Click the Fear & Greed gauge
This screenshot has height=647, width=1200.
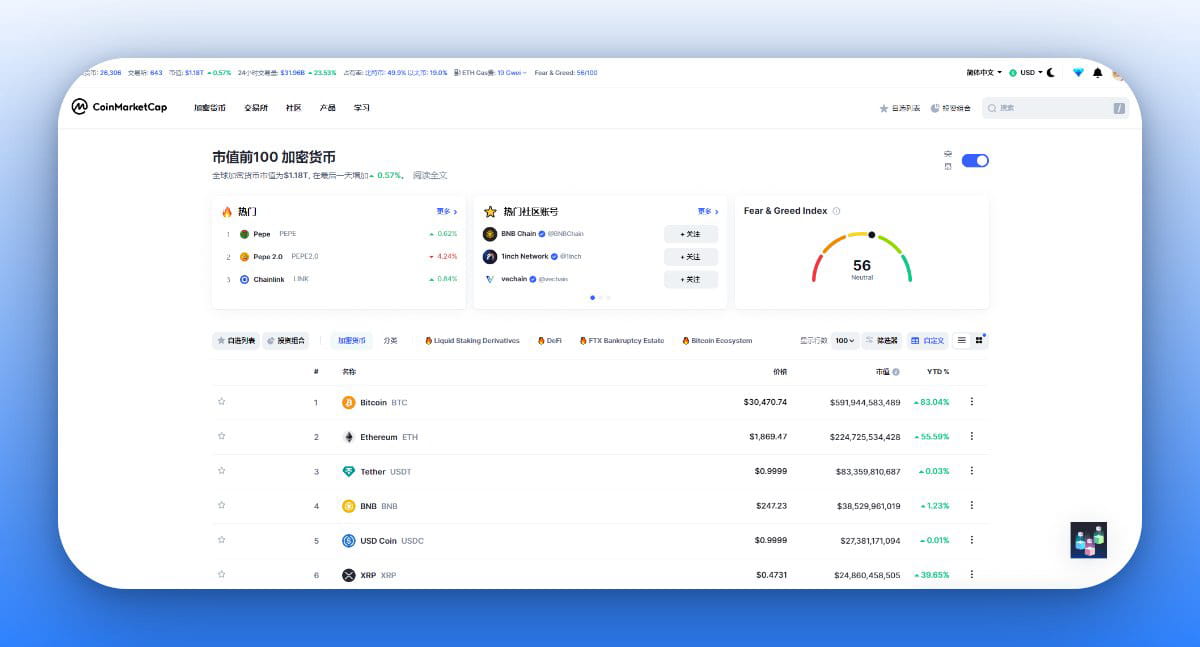click(862, 258)
